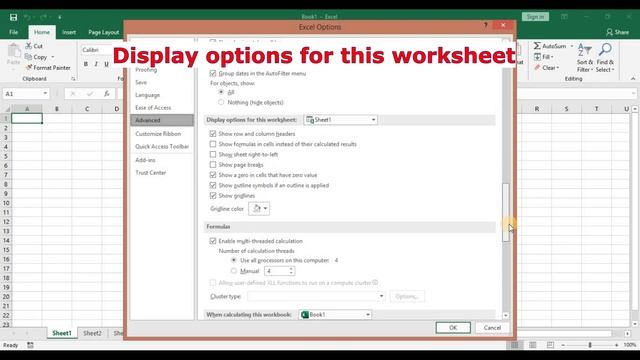The width and height of the screenshot is (640, 360).
Task: Open AutoSum dropdown arrow
Action: [571, 46]
